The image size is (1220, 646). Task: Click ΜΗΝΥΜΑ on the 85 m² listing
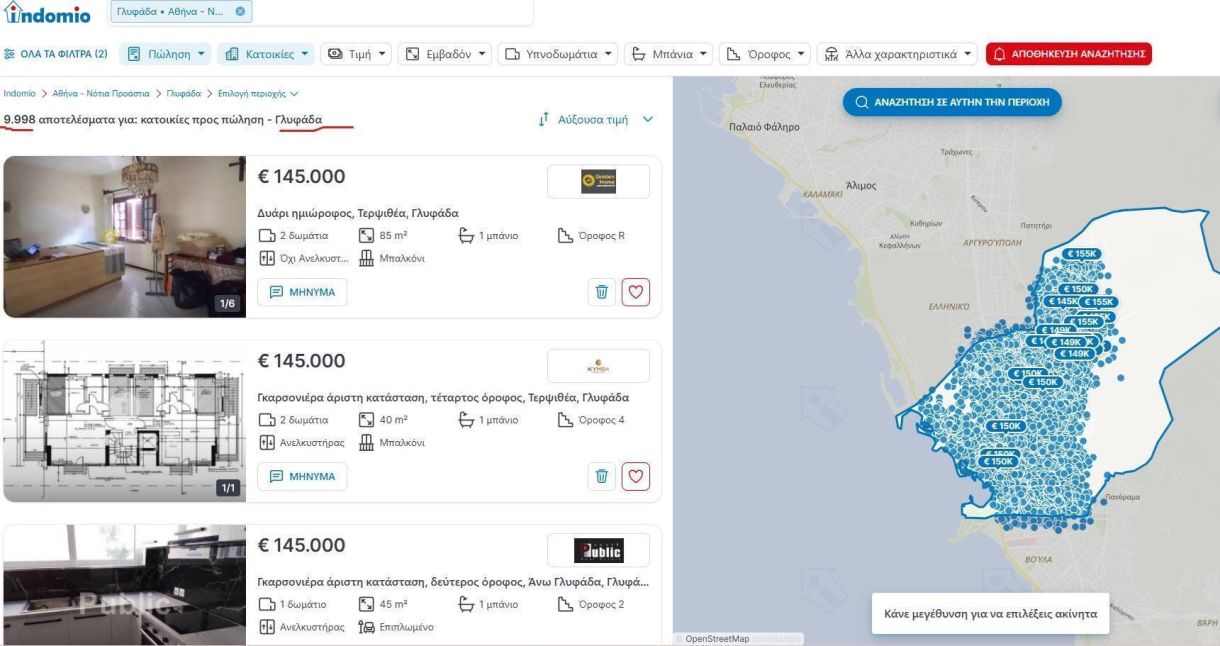tap(302, 292)
